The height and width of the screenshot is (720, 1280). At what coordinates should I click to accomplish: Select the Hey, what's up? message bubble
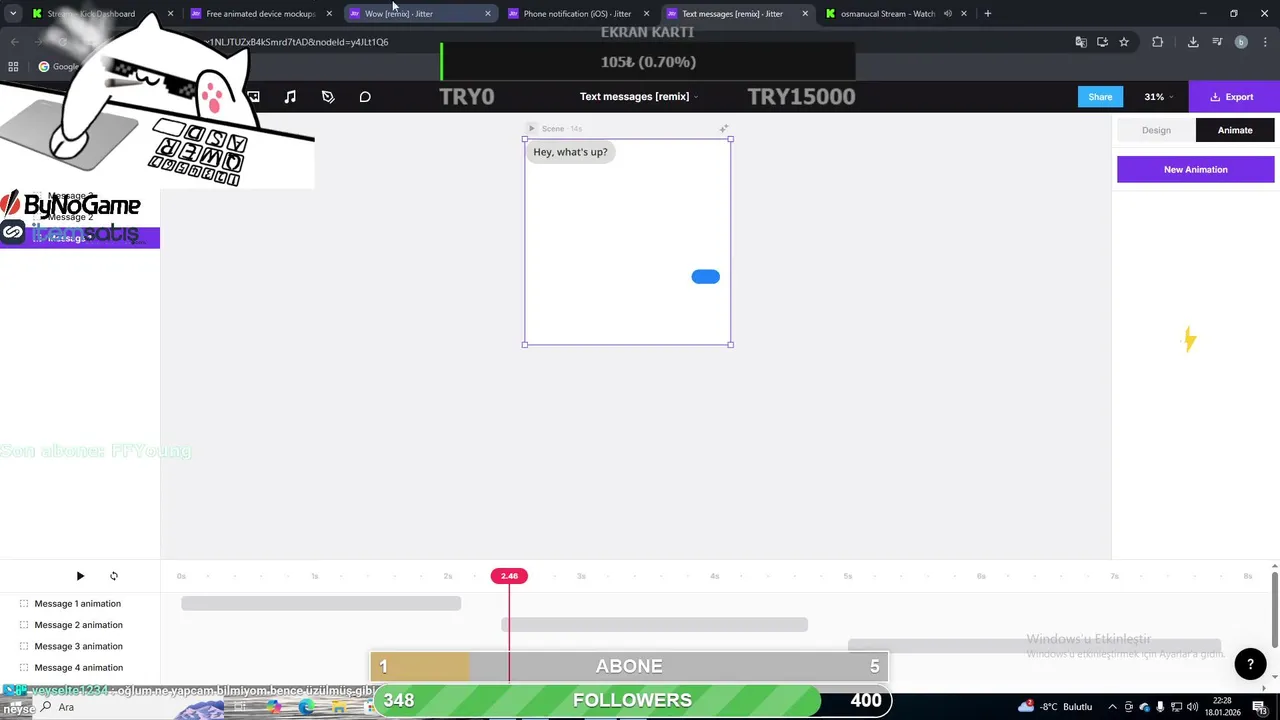570,152
